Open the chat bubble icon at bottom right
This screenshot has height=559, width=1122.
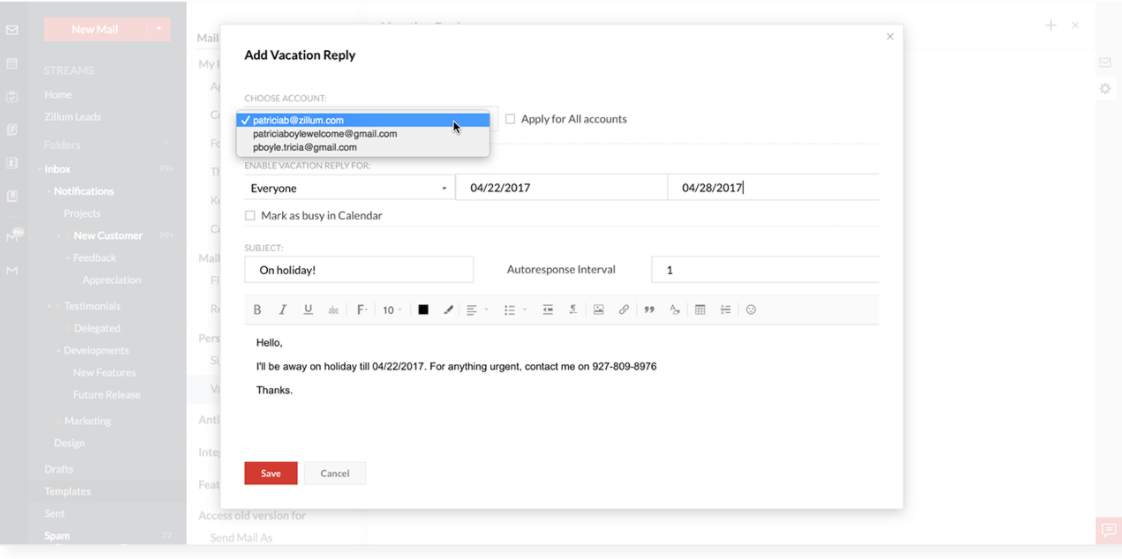(x=1108, y=530)
